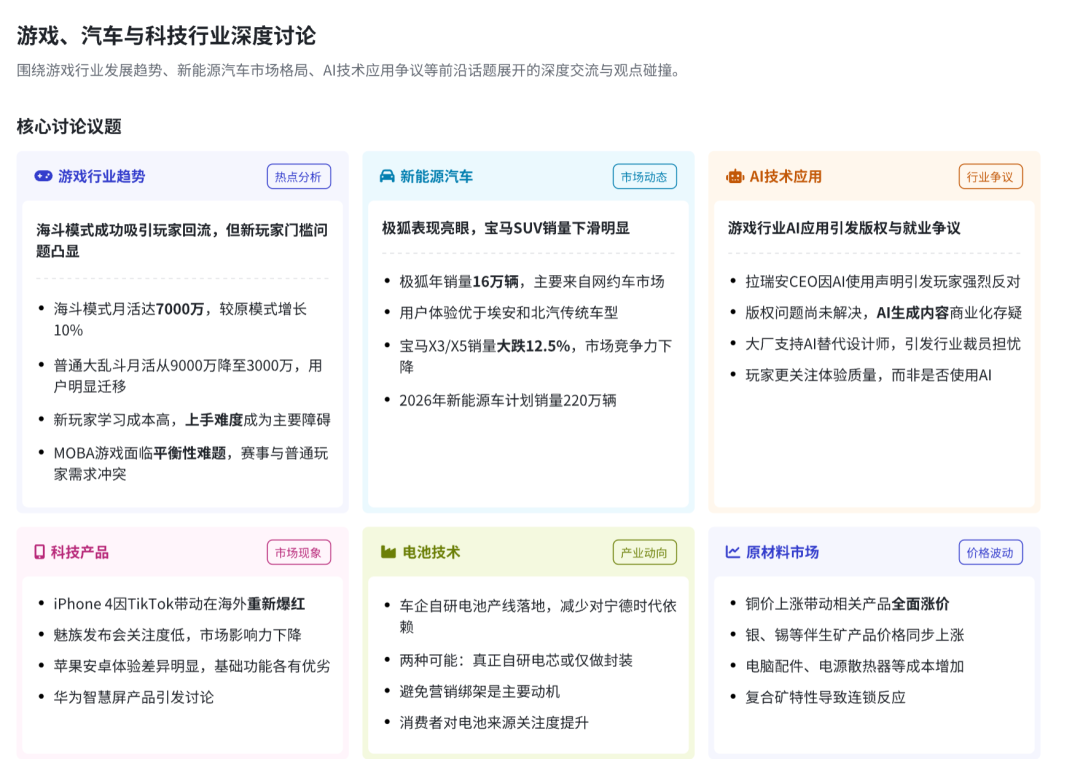The height and width of the screenshot is (759, 1080).
Task: Click the headline 极狐表现亮眼，宝马SUV销量下滑明显
Action: click(x=506, y=228)
